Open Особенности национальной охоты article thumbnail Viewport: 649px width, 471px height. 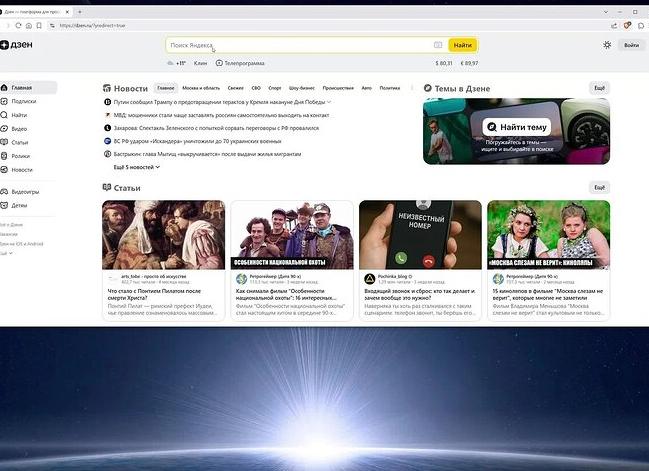click(292, 235)
